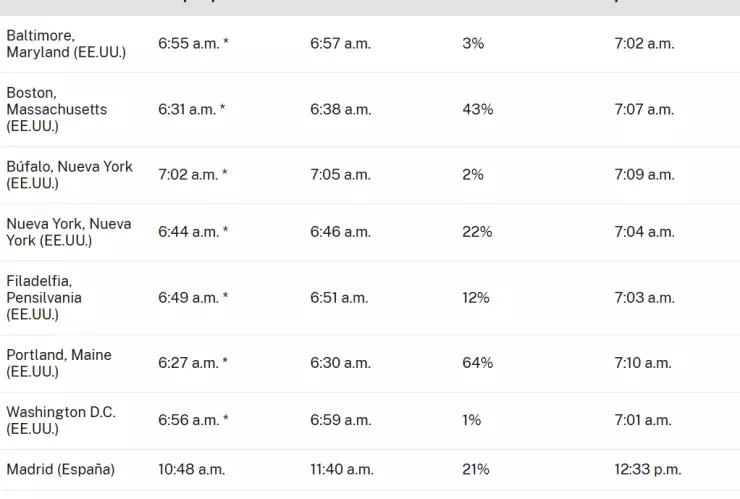This screenshot has height=499, width=740.
Task: Select Filadelfia's 6:51 a.m. time cell
Action: 340,298
